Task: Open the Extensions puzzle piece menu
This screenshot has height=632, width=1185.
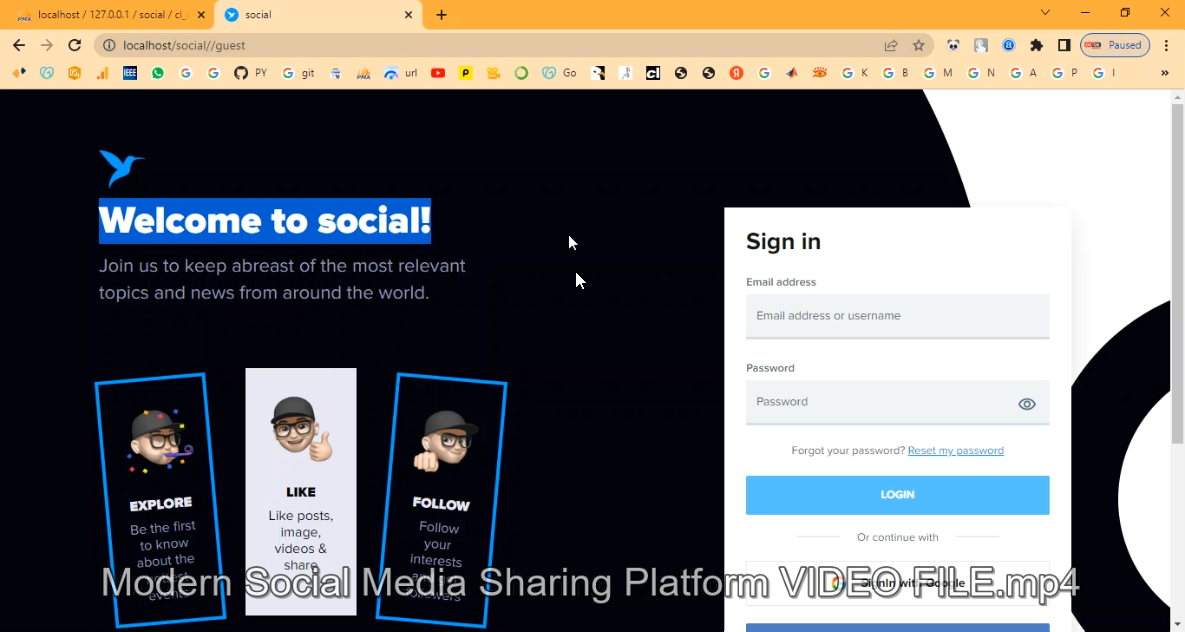Action: (1036, 45)
